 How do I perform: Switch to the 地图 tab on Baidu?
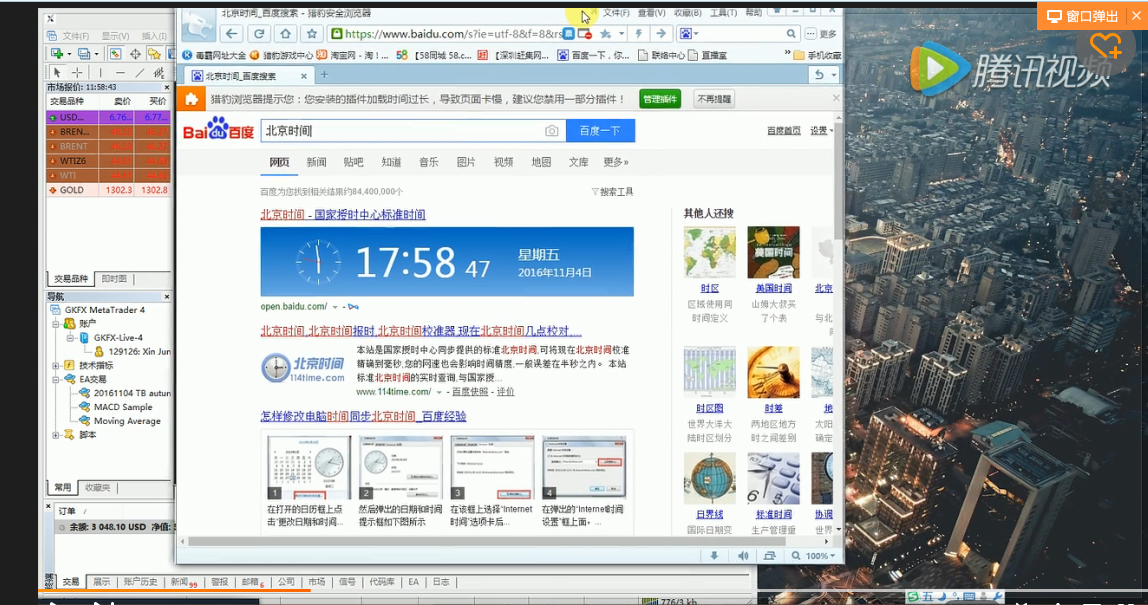tap(541, 162)
